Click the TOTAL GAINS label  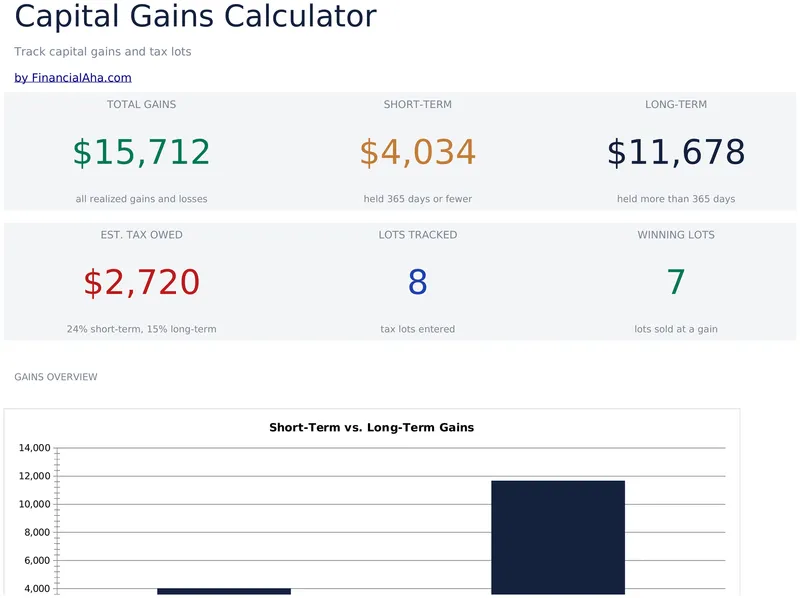click(x=141, y=104)
